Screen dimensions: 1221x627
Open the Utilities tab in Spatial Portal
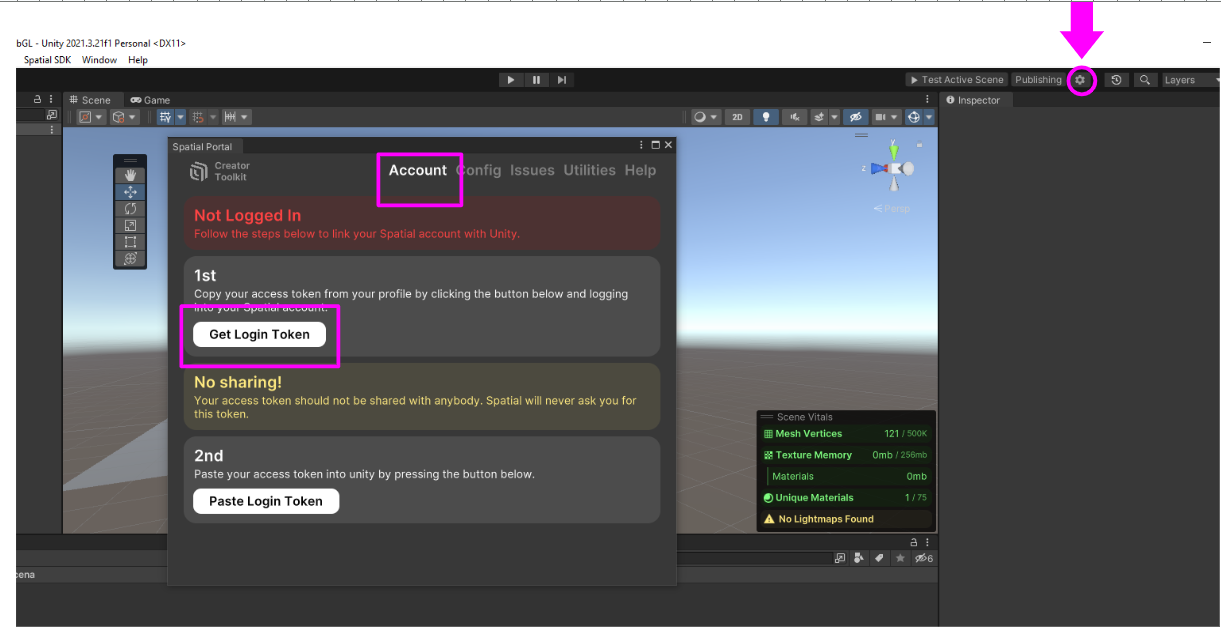point(589,170)
